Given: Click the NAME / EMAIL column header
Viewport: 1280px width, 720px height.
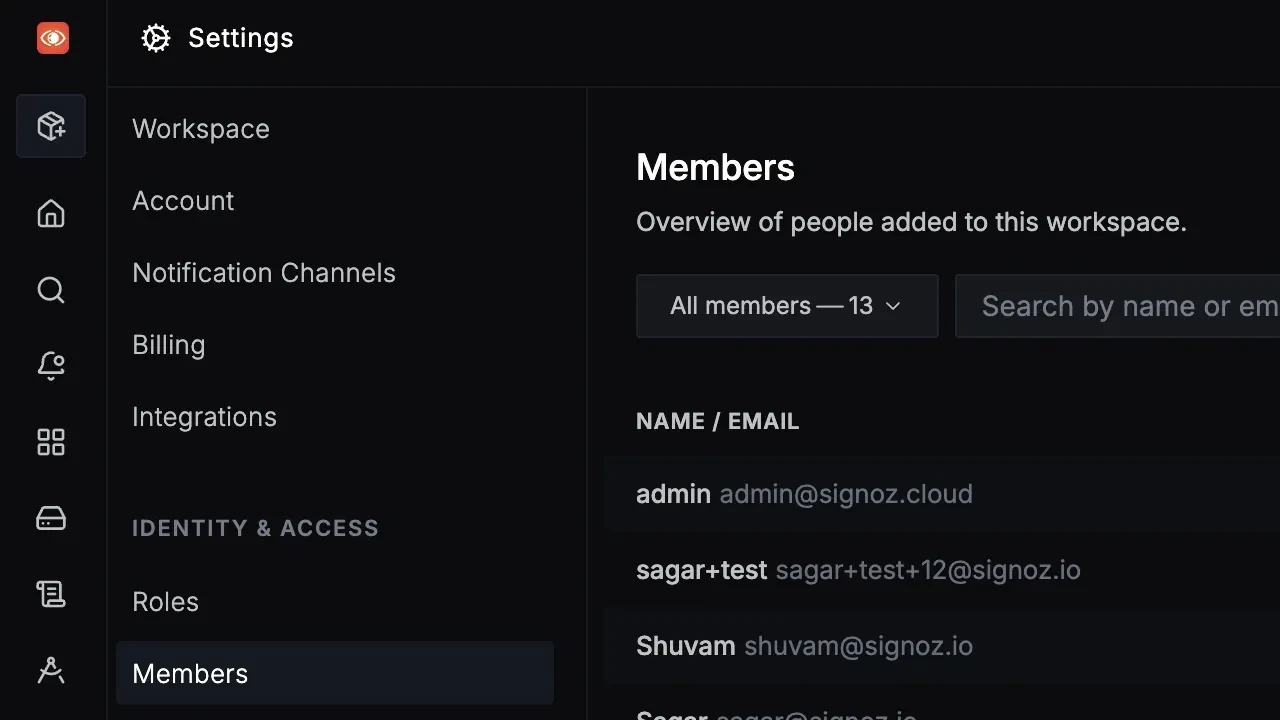Looking at the screenshot, I should point(718,421).
